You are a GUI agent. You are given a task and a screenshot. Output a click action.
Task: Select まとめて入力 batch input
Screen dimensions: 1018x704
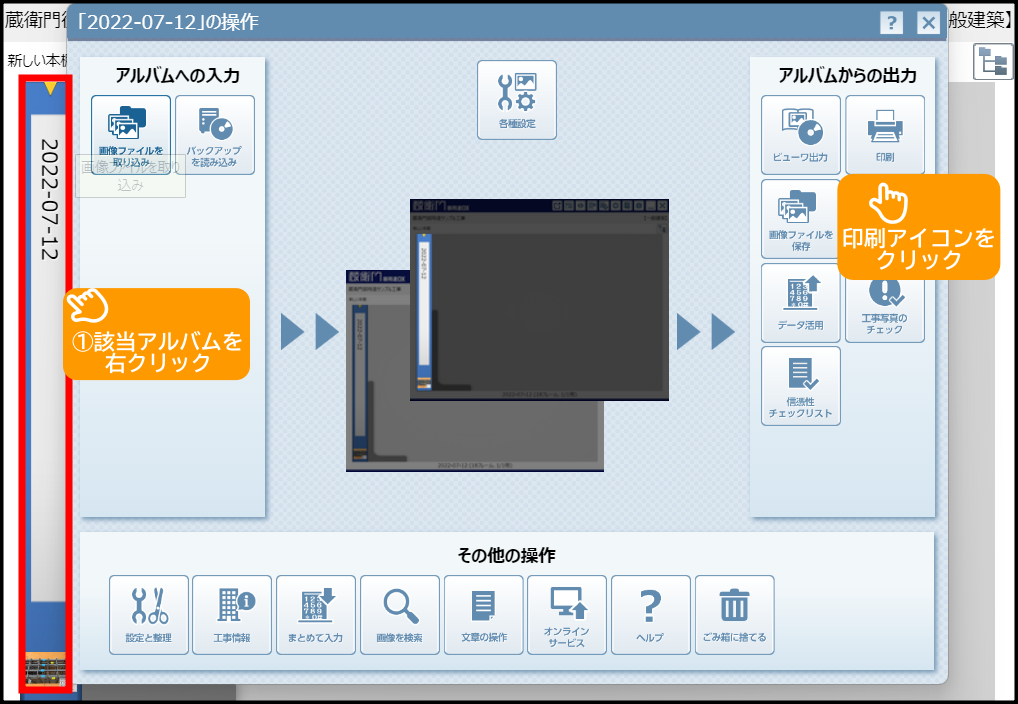316,614
